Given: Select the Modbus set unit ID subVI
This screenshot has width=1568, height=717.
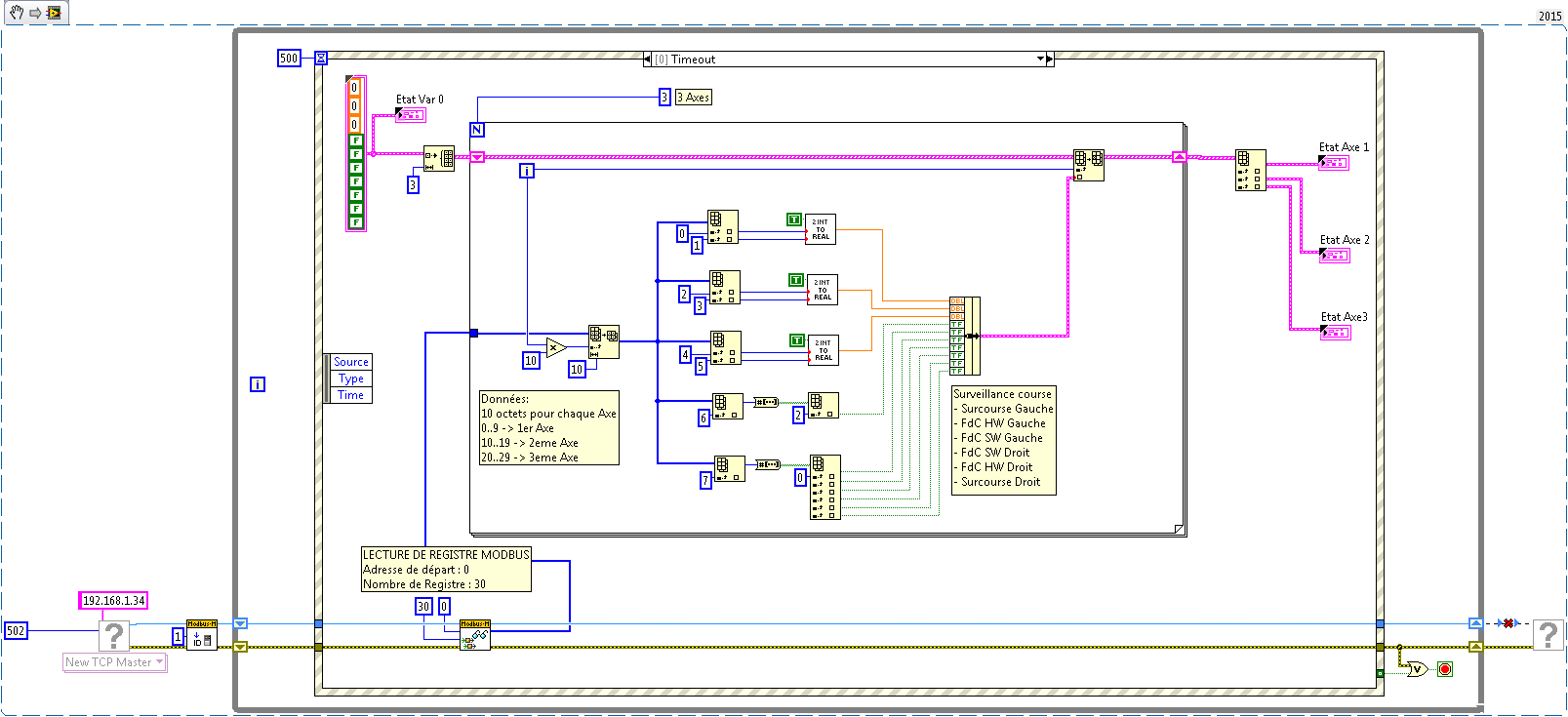Looking at the screenshot, I should pos(202,635).
